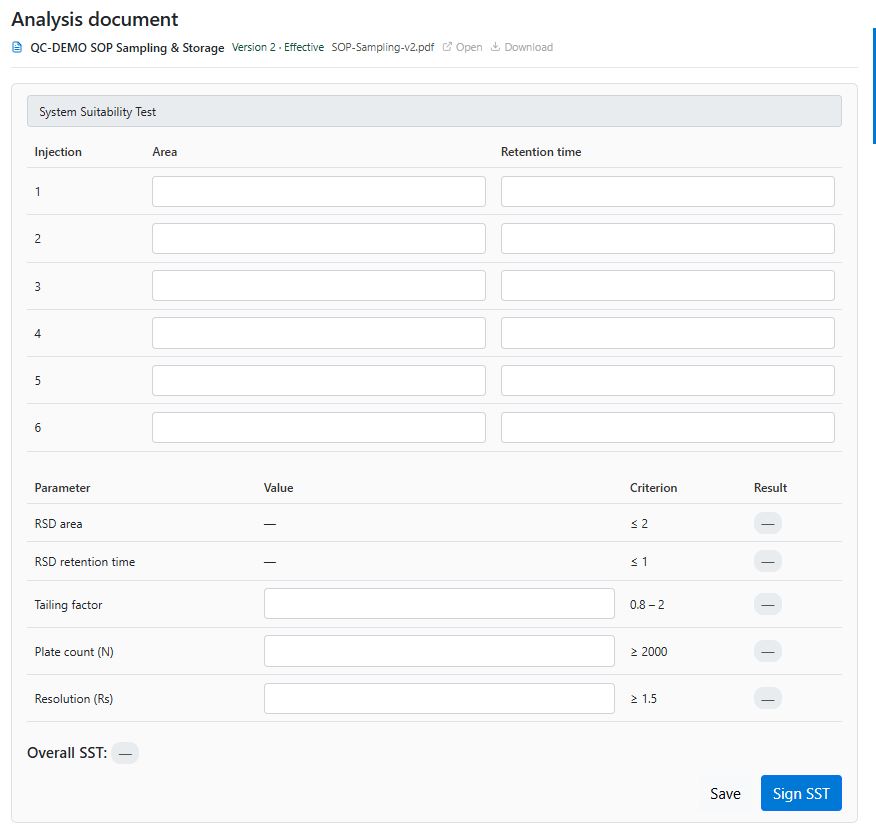The height and width of the screenshot is (836, 876).
Task: Open the SOP document link
Action: pyautogui.click(x=463, y=47)
